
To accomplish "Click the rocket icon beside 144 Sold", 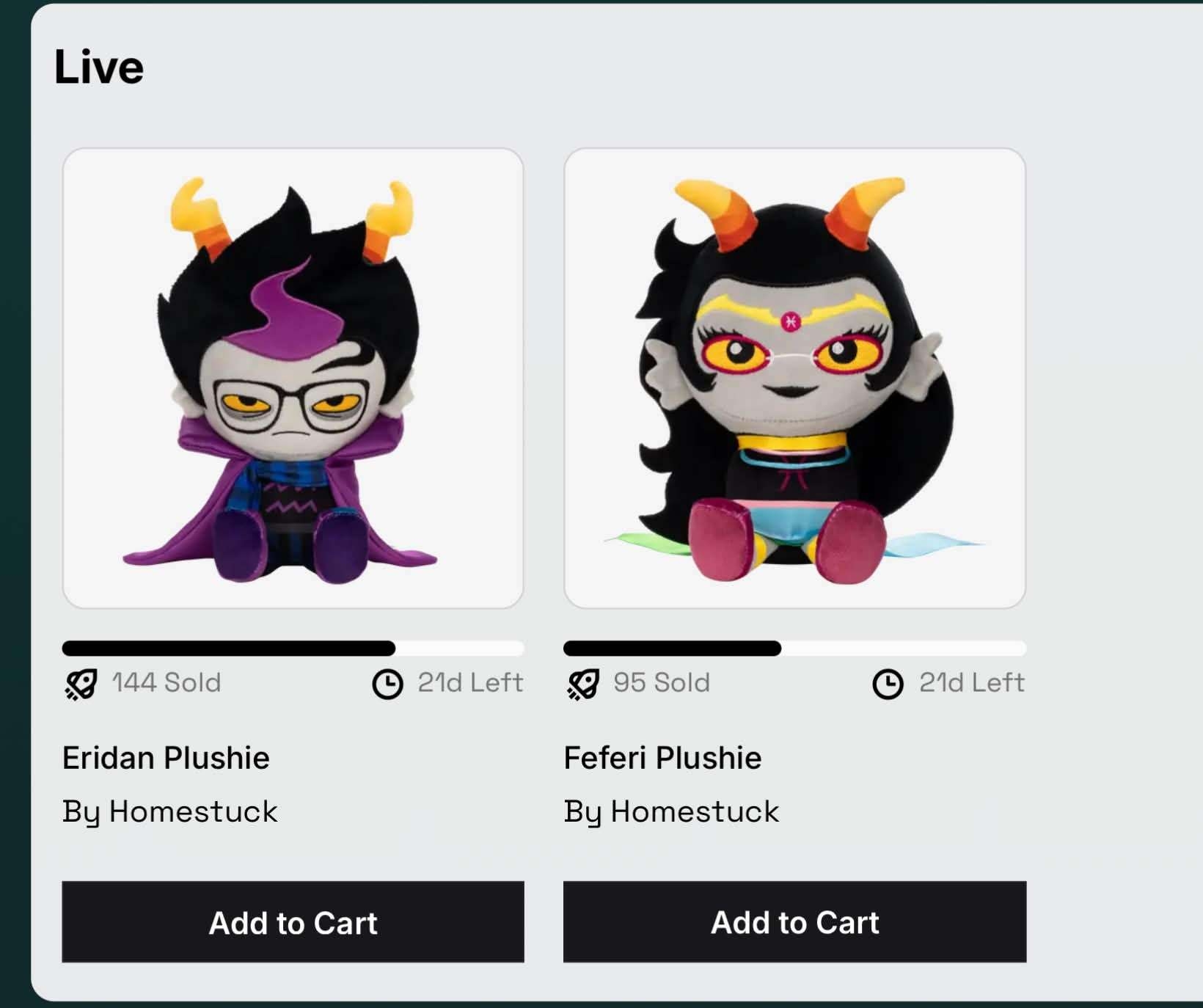I will (x=81, y=684).
